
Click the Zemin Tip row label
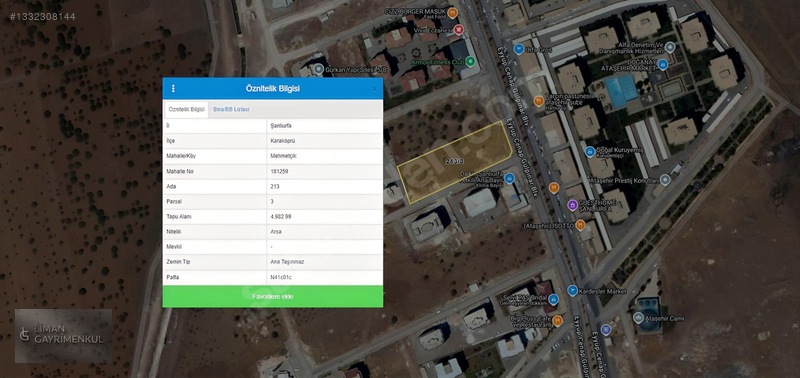pos(179,262)
